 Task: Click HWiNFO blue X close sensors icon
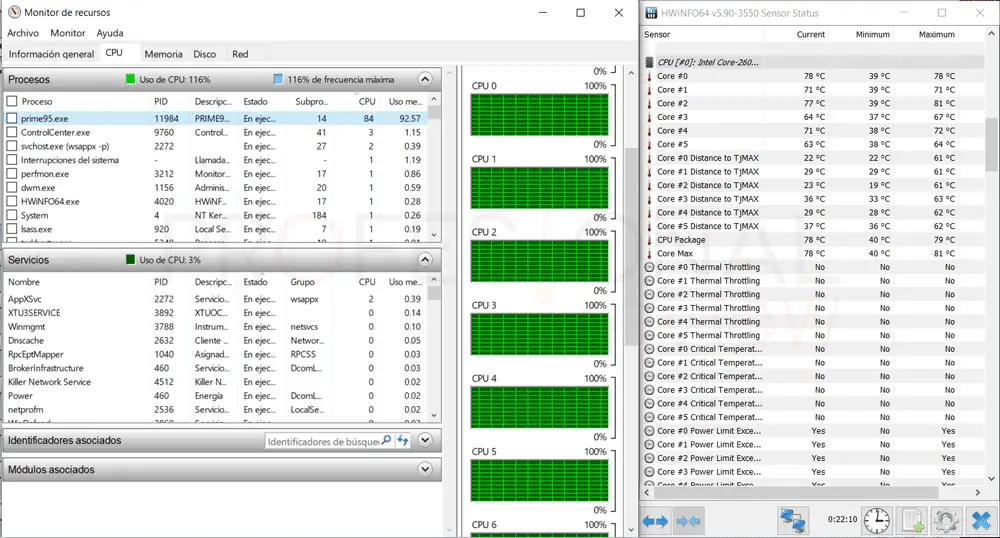(981, 521)
